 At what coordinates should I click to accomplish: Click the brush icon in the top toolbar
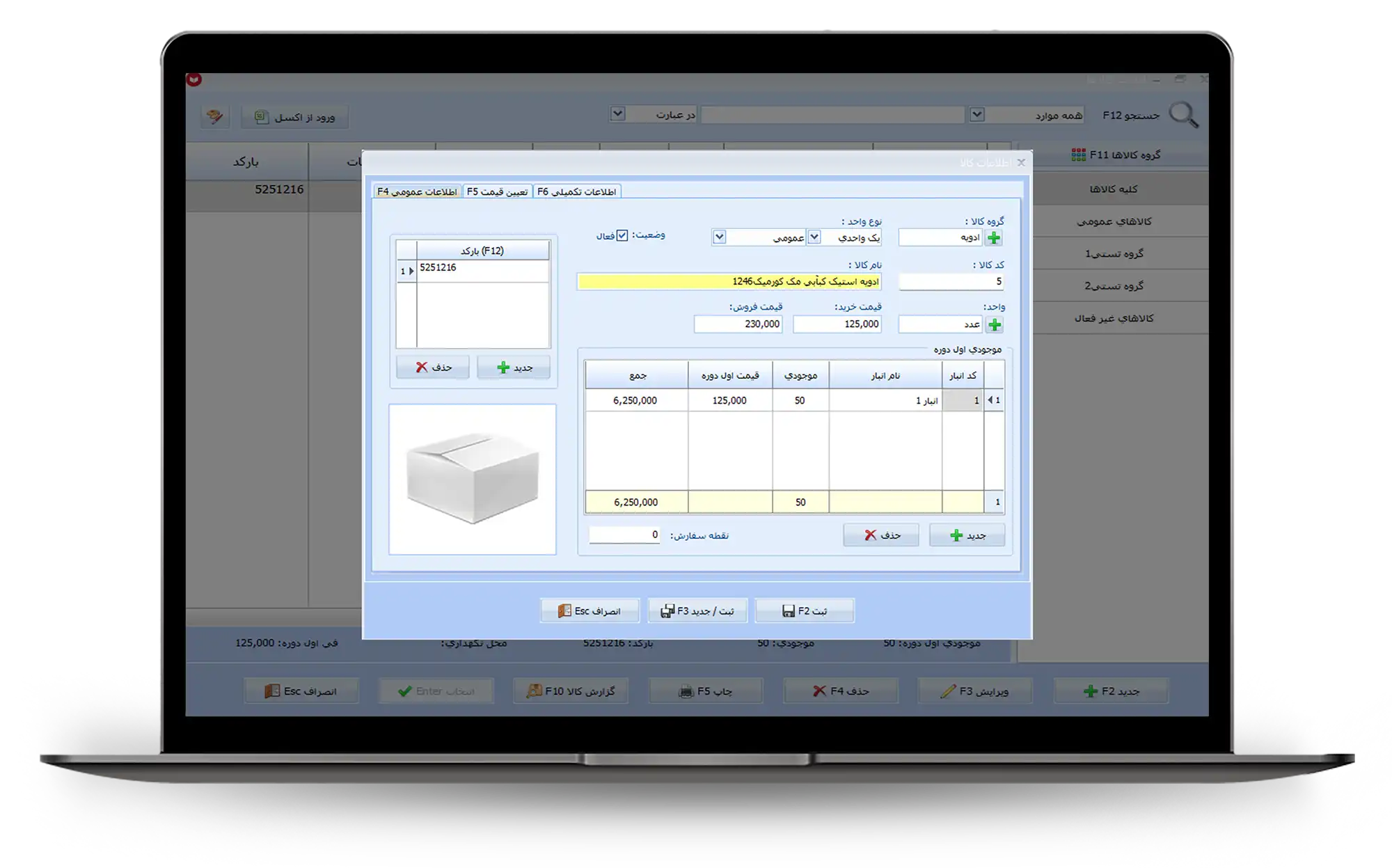point(215,116)
